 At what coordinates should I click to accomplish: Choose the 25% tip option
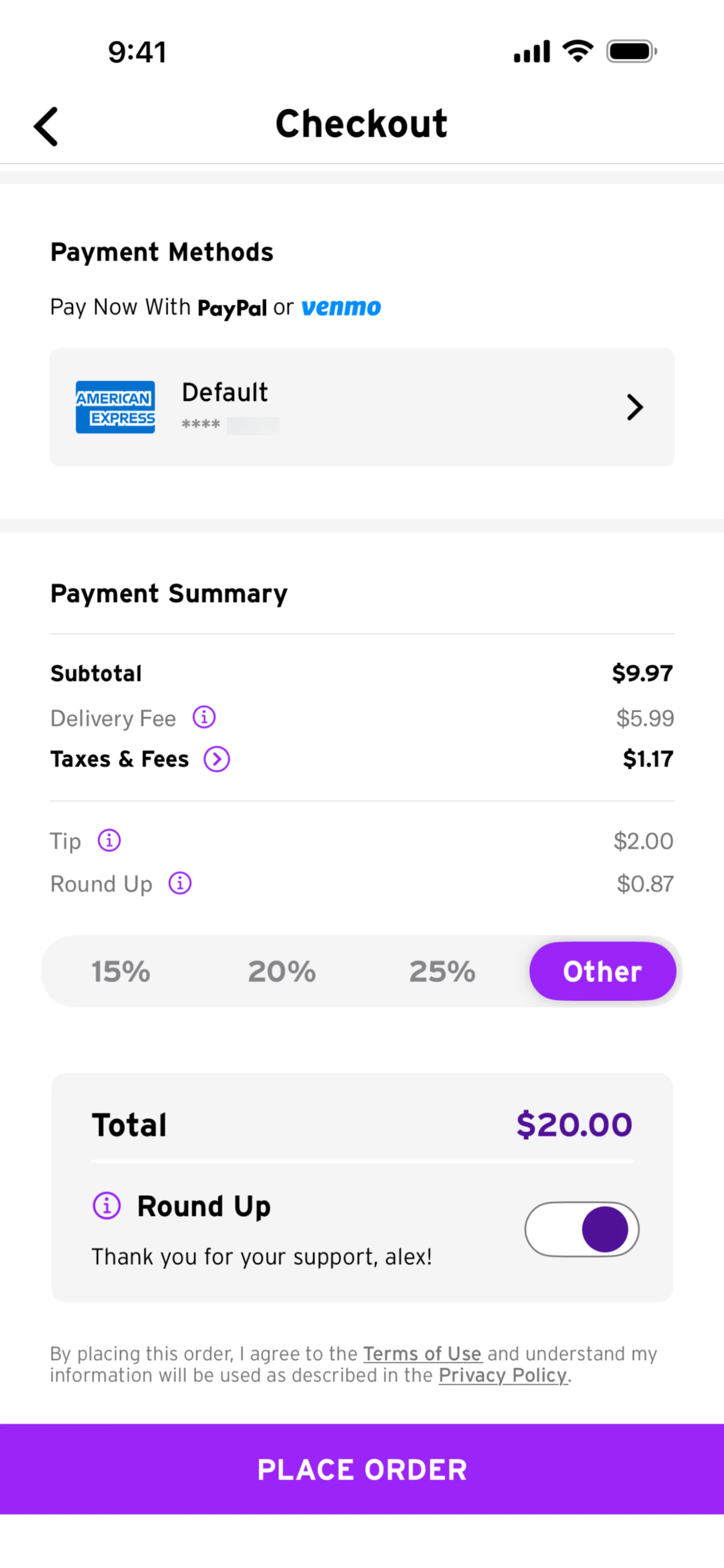(x=442, y=971)
